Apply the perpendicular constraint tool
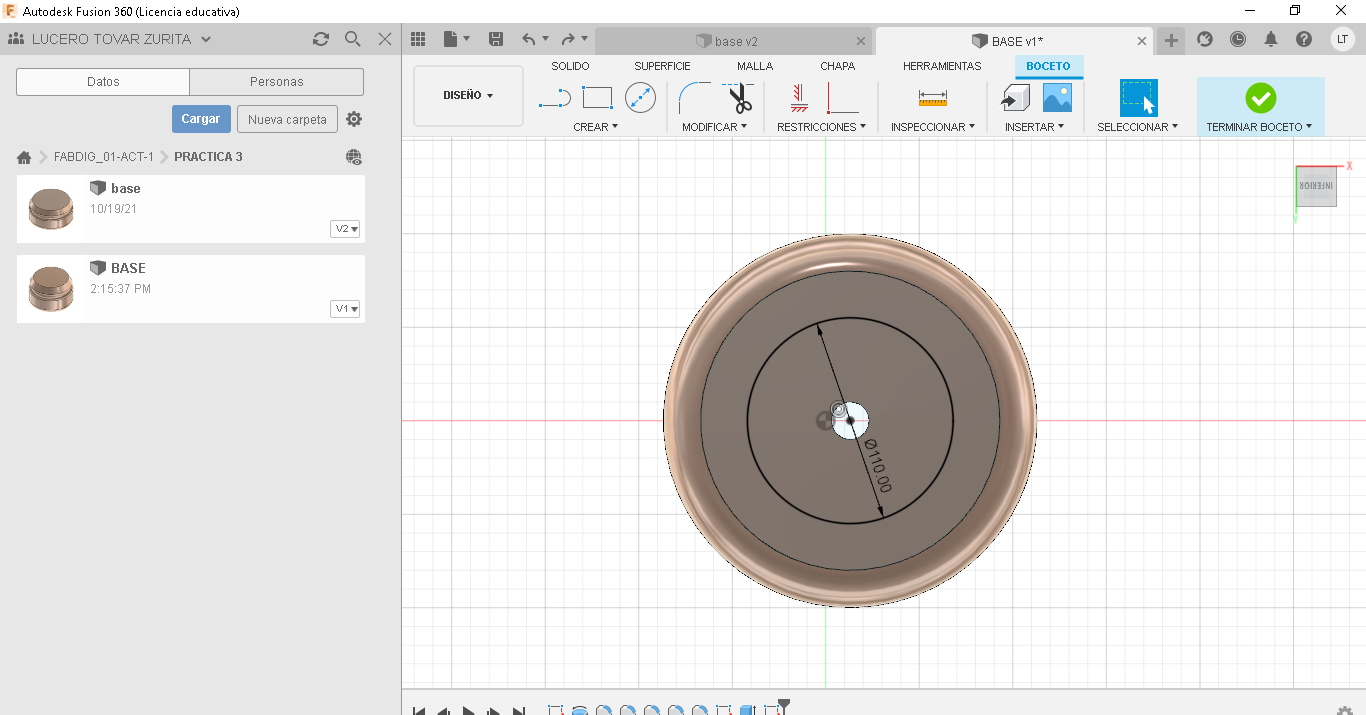 843,98
